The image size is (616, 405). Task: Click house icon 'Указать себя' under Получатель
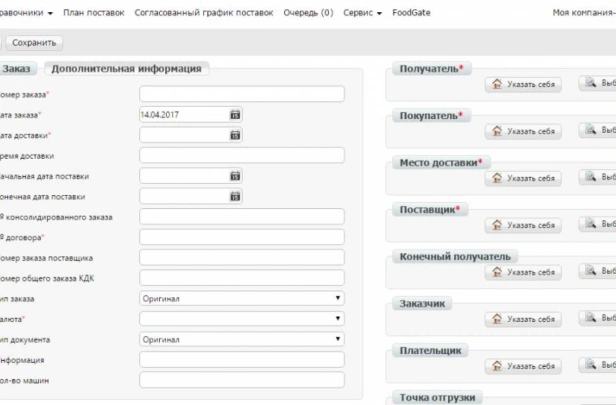tap(523, 84)
